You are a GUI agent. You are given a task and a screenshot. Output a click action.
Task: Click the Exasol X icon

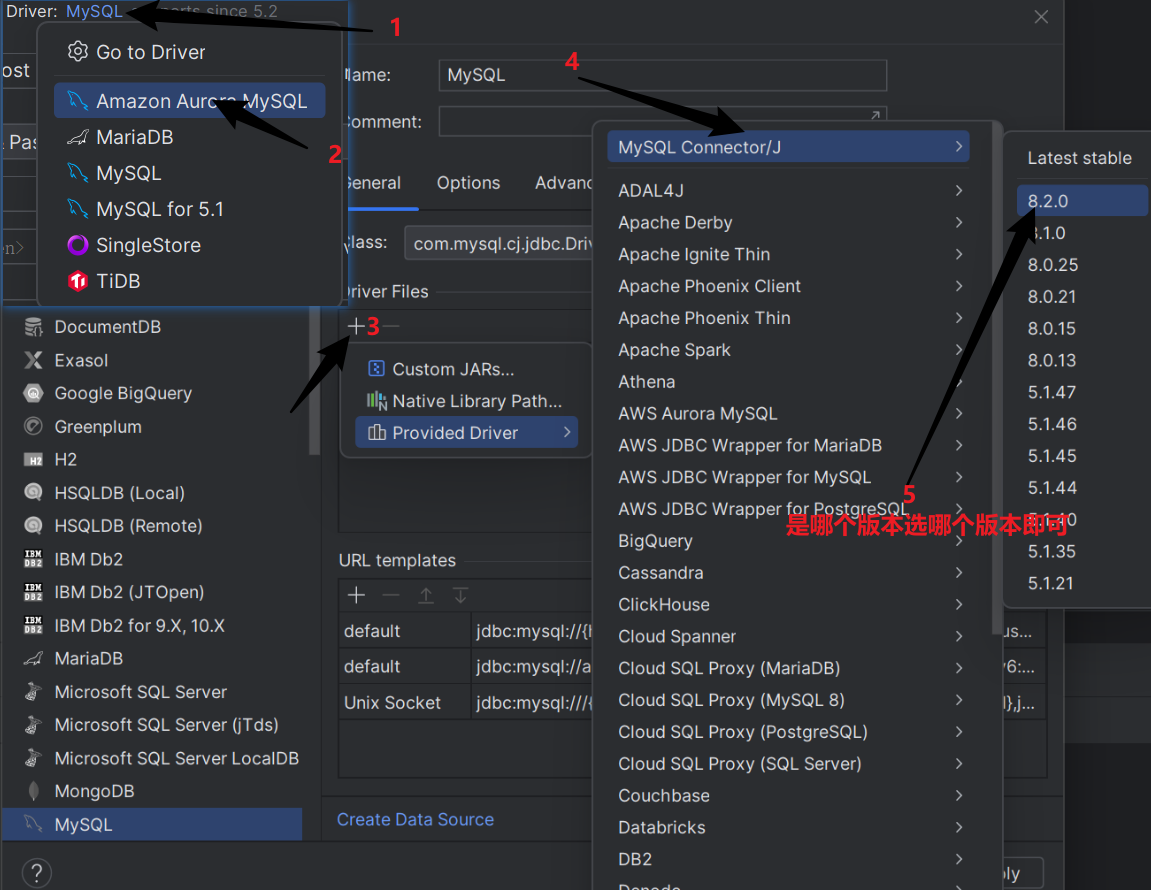pyautogui.click(x=33, y=360)
